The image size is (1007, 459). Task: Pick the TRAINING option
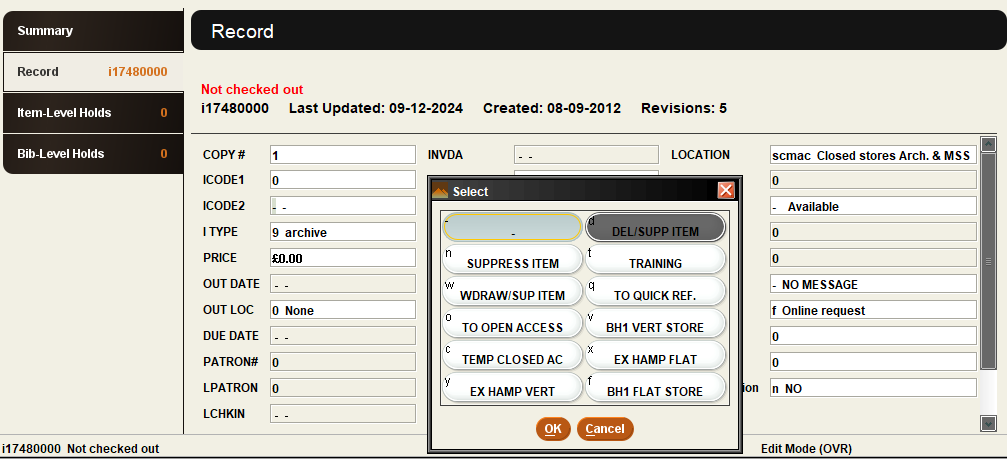(x=655, y=260)
